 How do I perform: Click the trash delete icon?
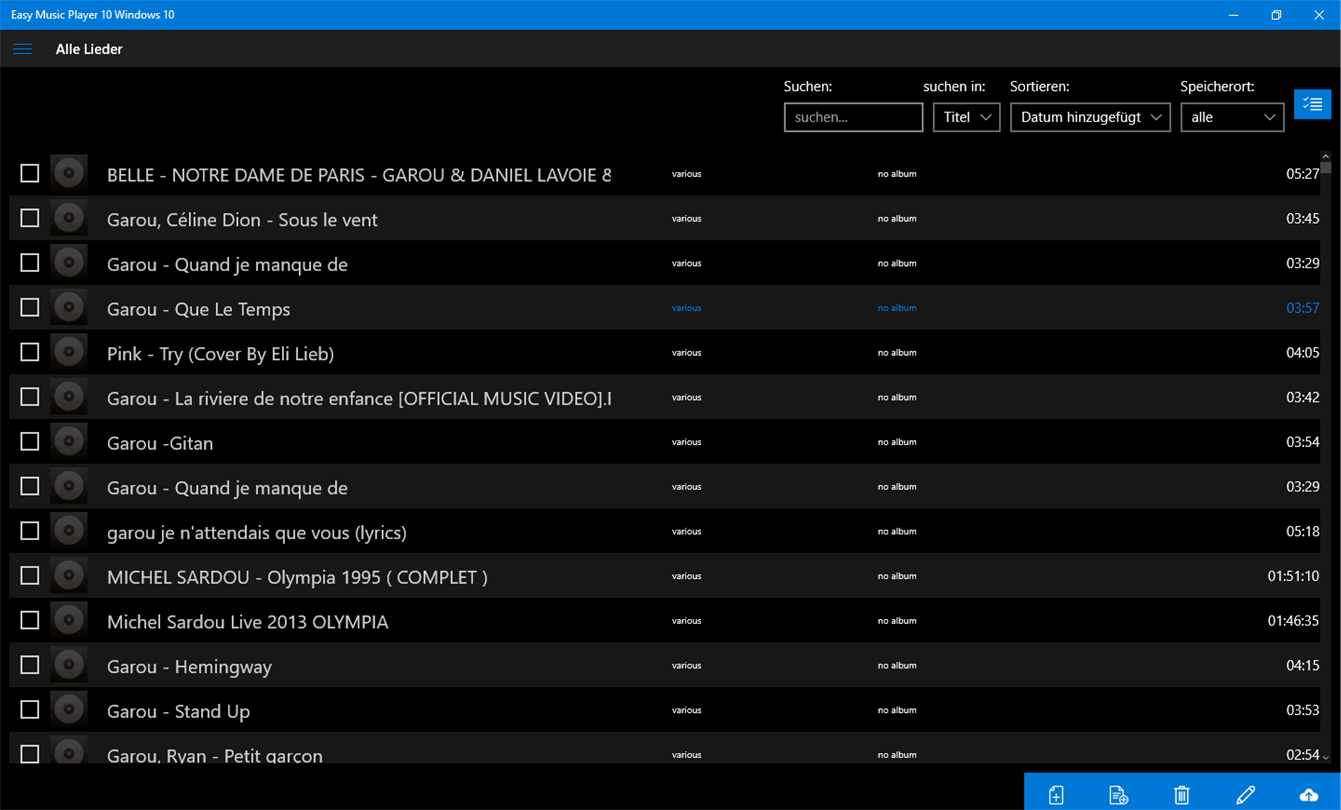click(x=1182, y=795)
